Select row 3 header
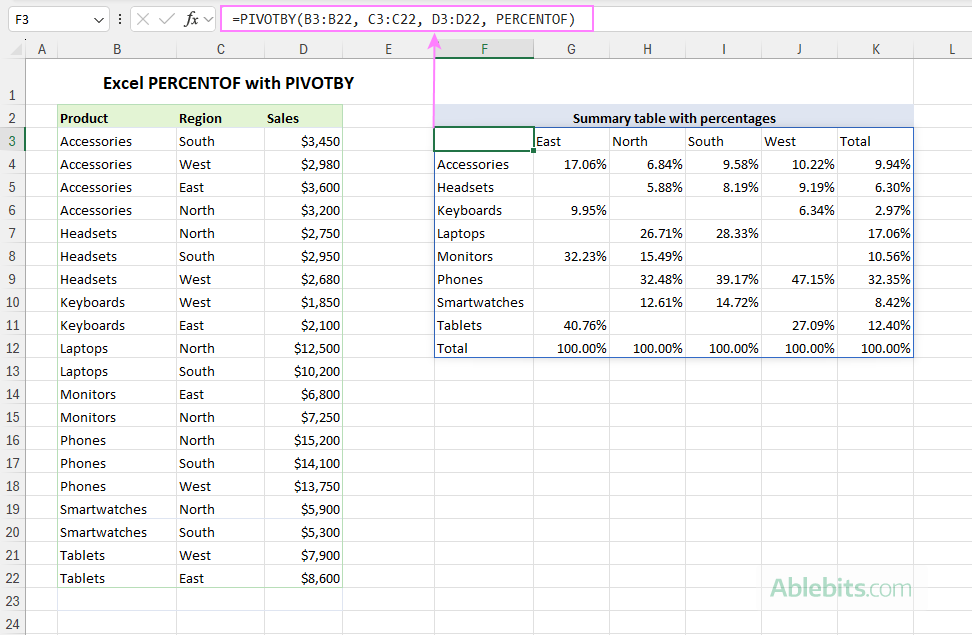This screenshot has width=972, height=635. coord(13,141)
